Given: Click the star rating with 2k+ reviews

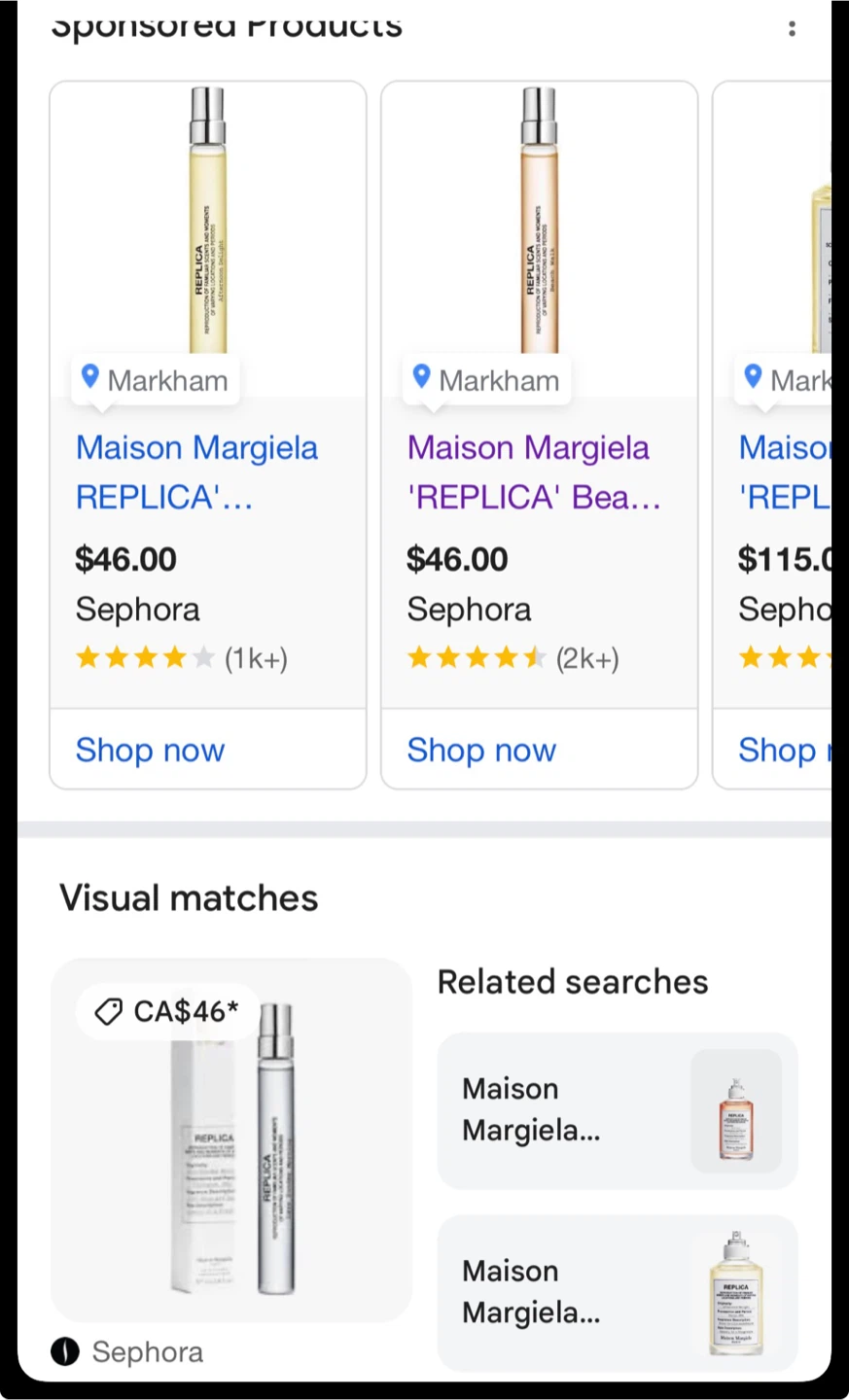Looking at the screenshot, I should coord(513,659).
